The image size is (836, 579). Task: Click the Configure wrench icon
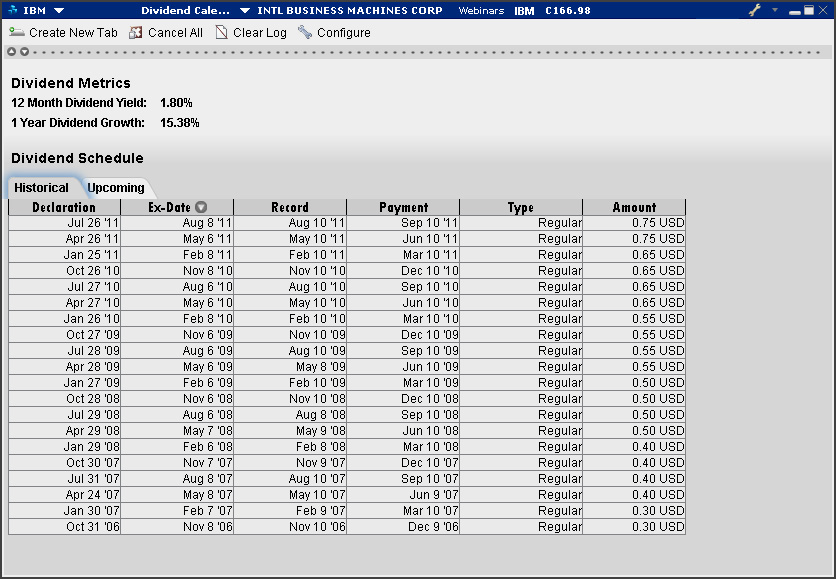click(305, 33)
